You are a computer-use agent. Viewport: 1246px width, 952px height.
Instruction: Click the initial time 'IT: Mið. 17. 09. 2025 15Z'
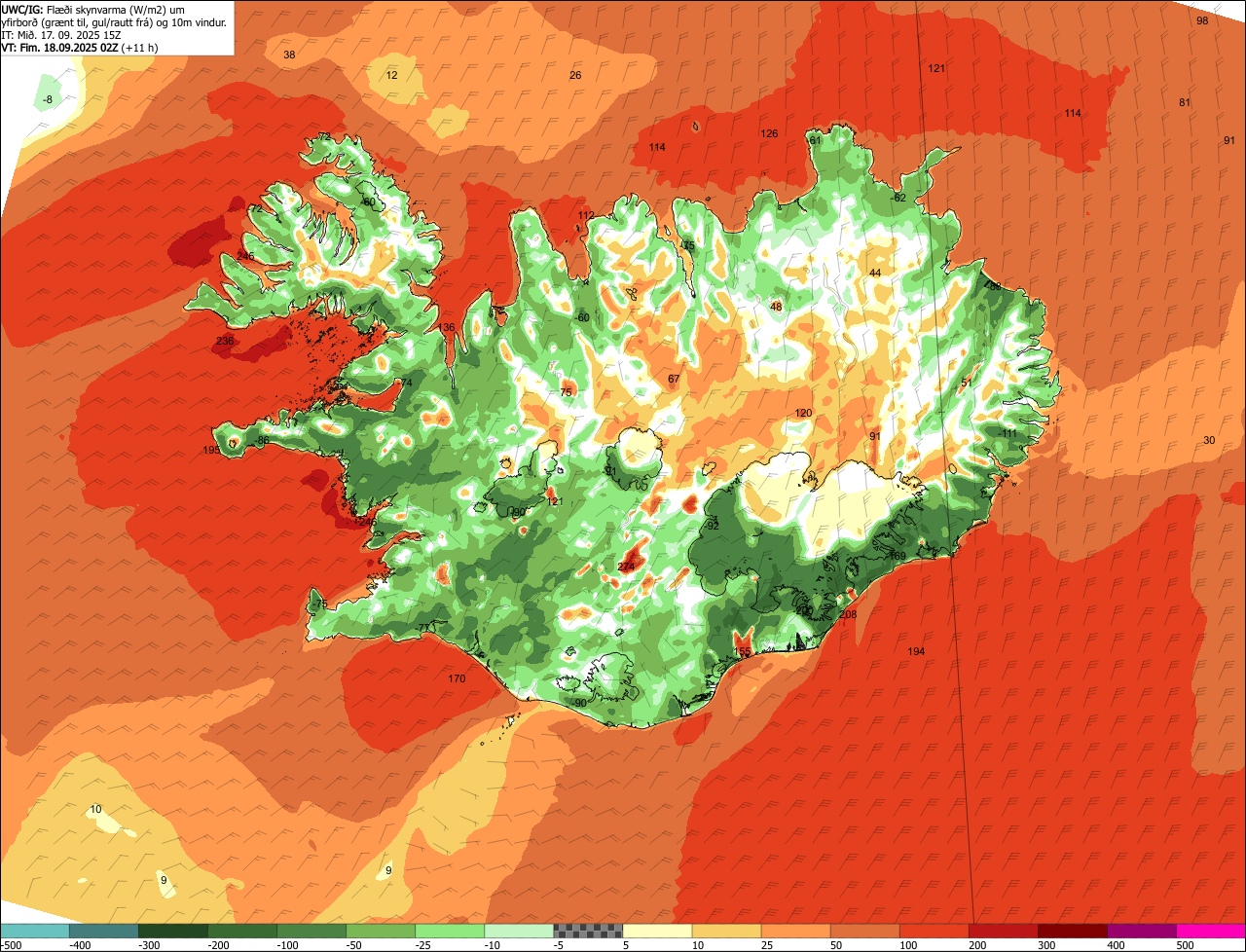(61, 34)
